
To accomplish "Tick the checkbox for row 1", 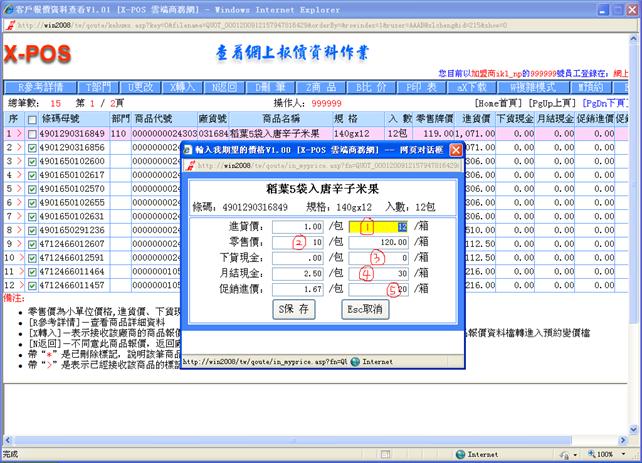I will pos(34,132).
